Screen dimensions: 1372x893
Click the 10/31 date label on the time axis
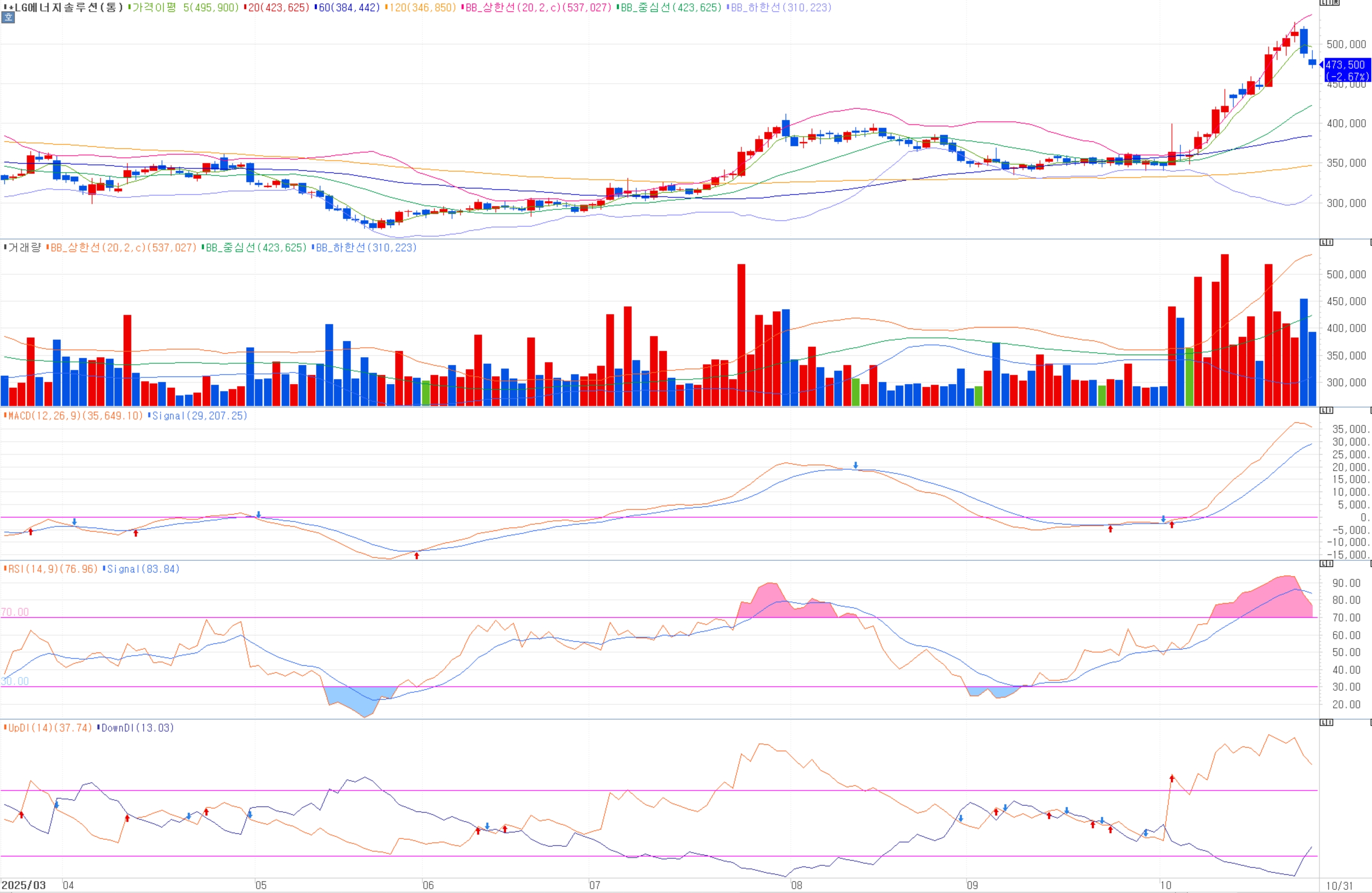tap(1339, 885)
